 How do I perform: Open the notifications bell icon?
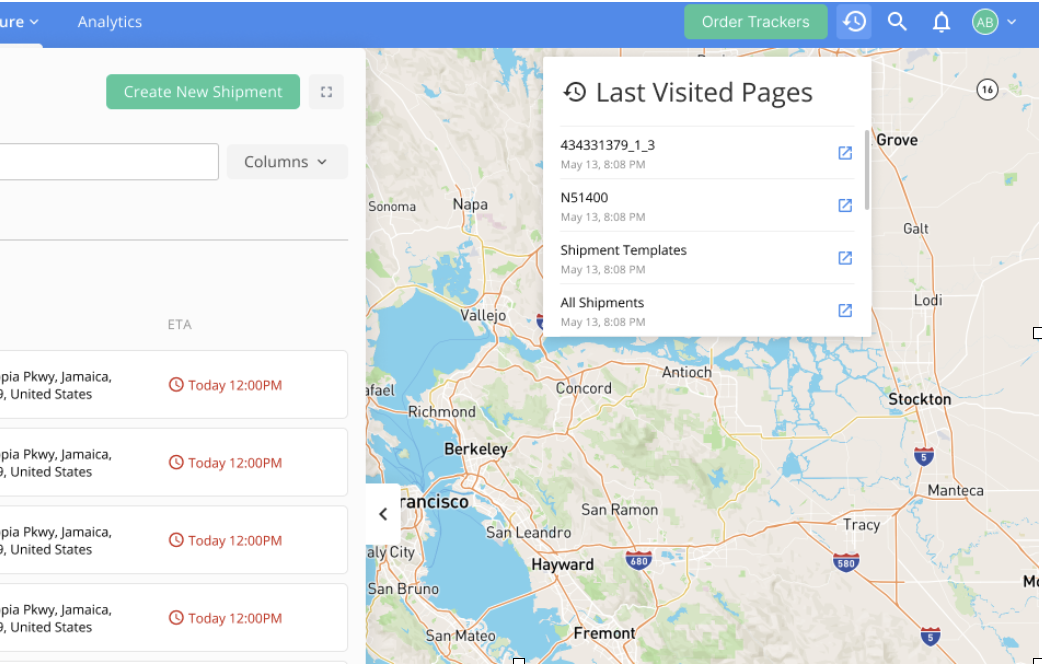coord(941,22)
